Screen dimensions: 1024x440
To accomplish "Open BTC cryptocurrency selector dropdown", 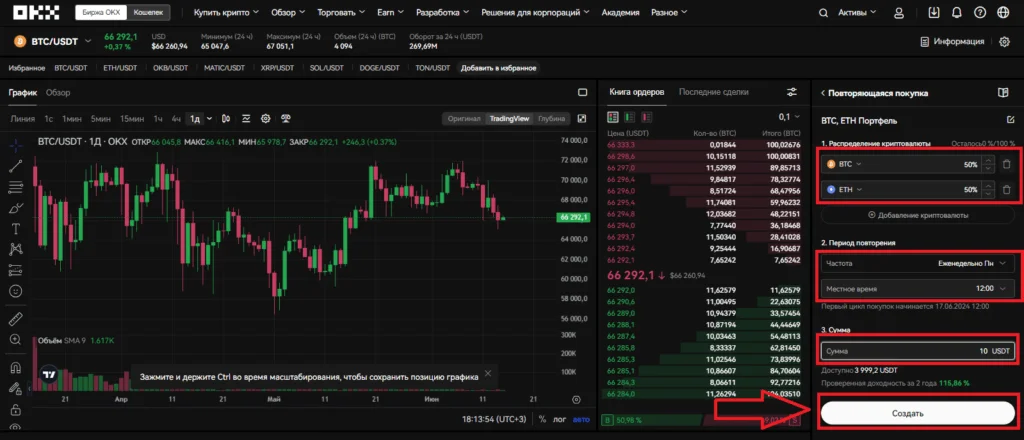I will [844, 165].
